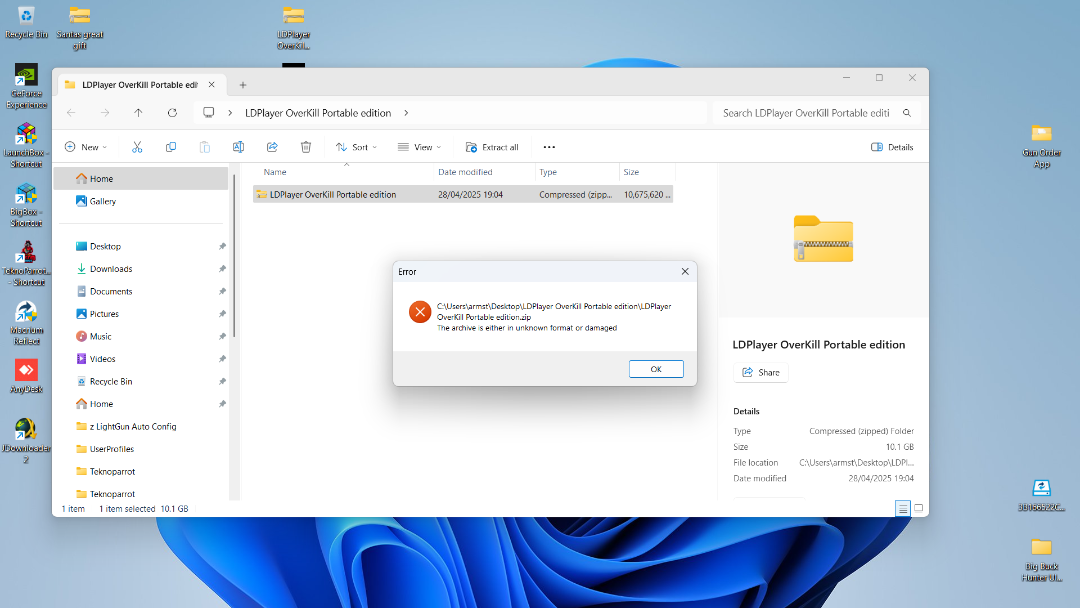The width and height of the screenshot is (1080, 608).
Task: Click OK in the Error dialog
Action: [x=656, y=369]
